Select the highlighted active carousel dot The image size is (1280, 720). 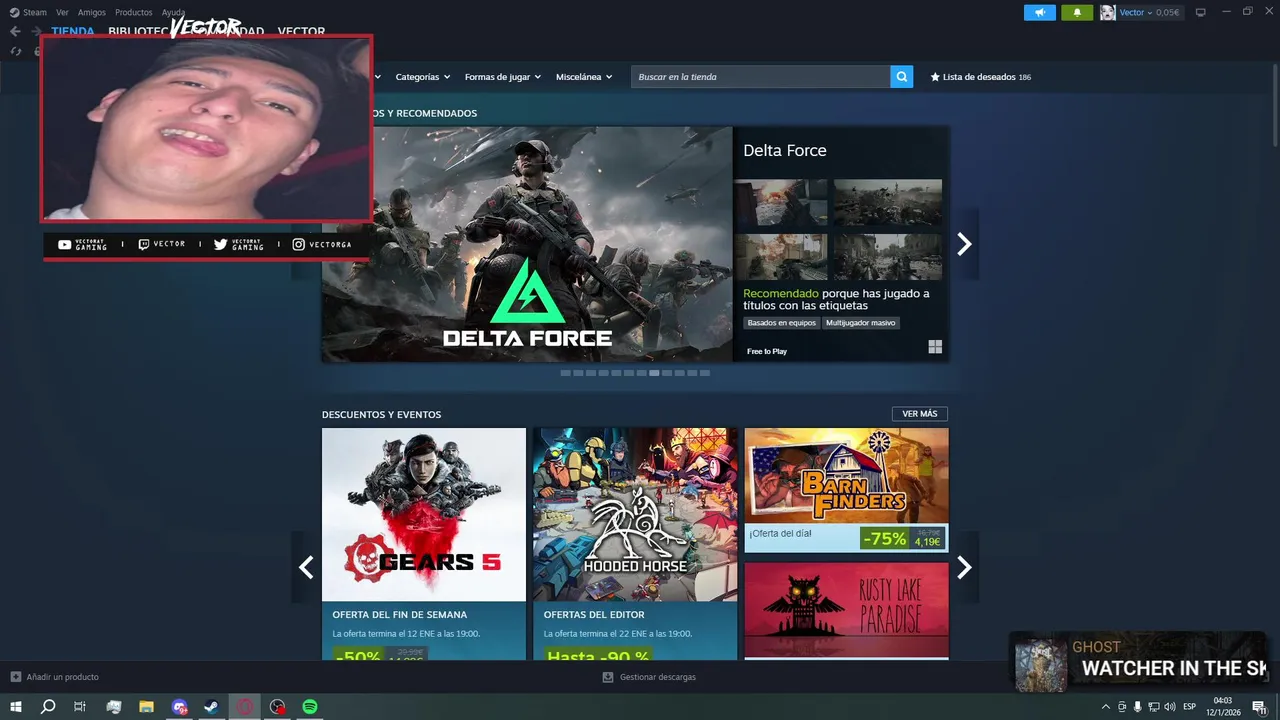tap(654, 373)
